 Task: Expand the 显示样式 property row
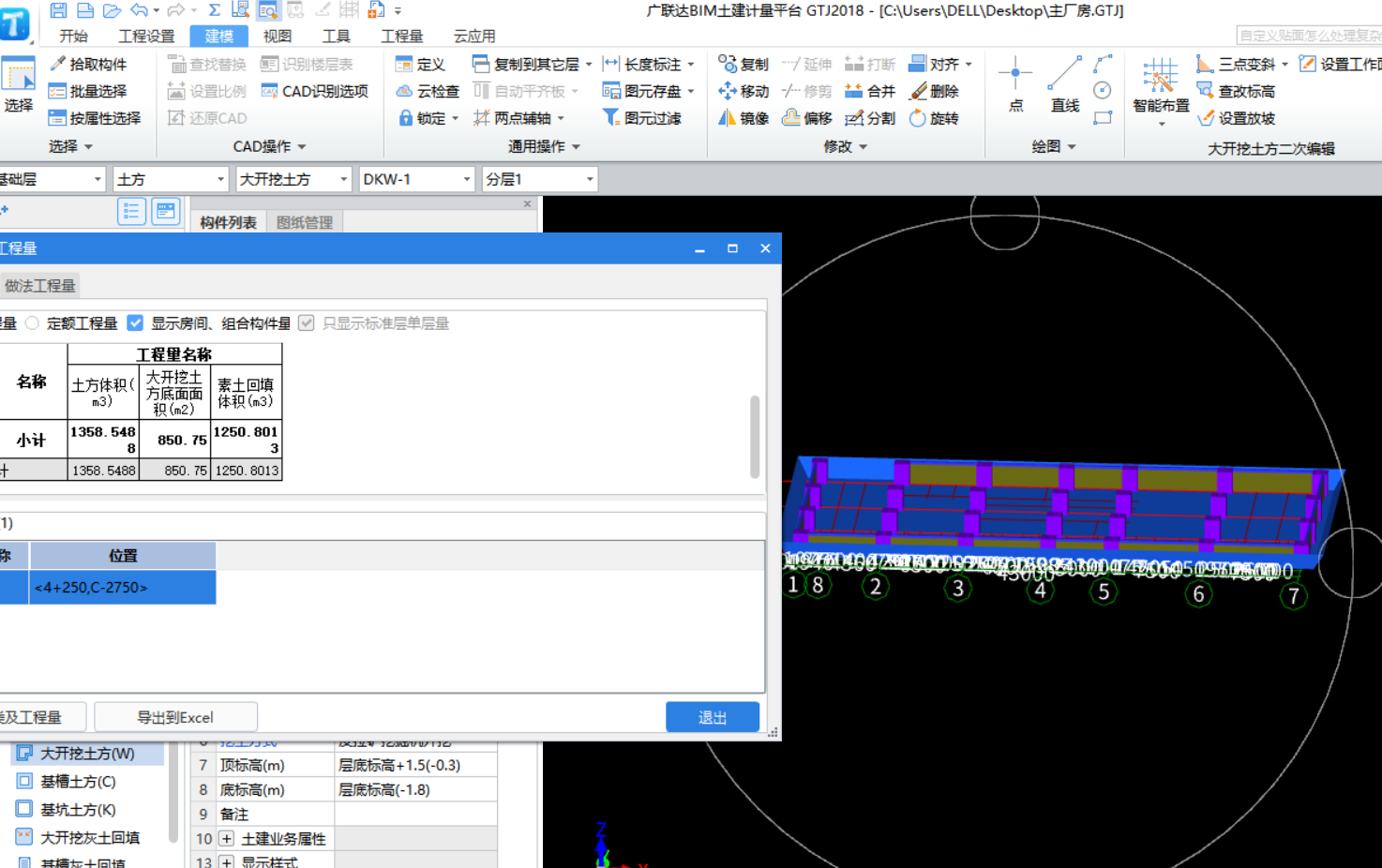point(227,862)
